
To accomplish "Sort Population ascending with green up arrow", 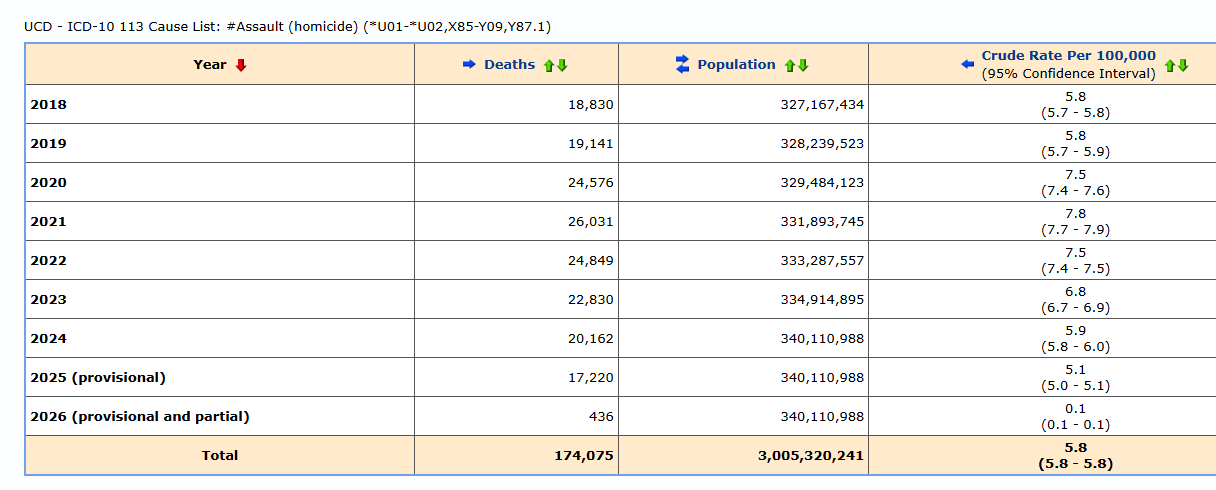I will coord(790,66).
